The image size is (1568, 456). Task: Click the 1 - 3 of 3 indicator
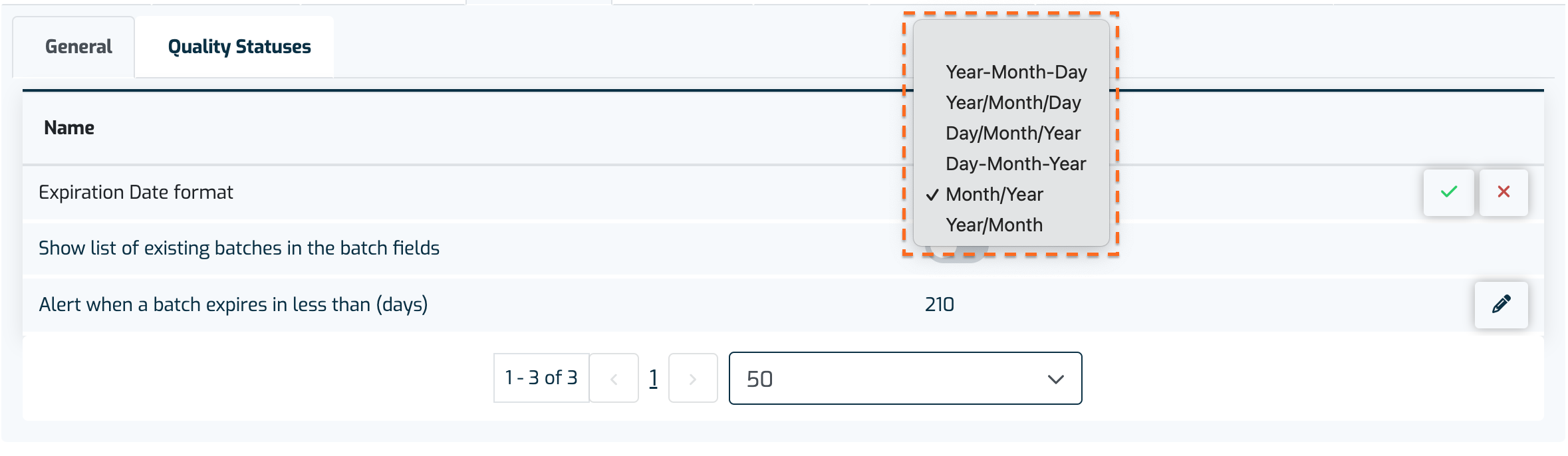coord(541,378)
